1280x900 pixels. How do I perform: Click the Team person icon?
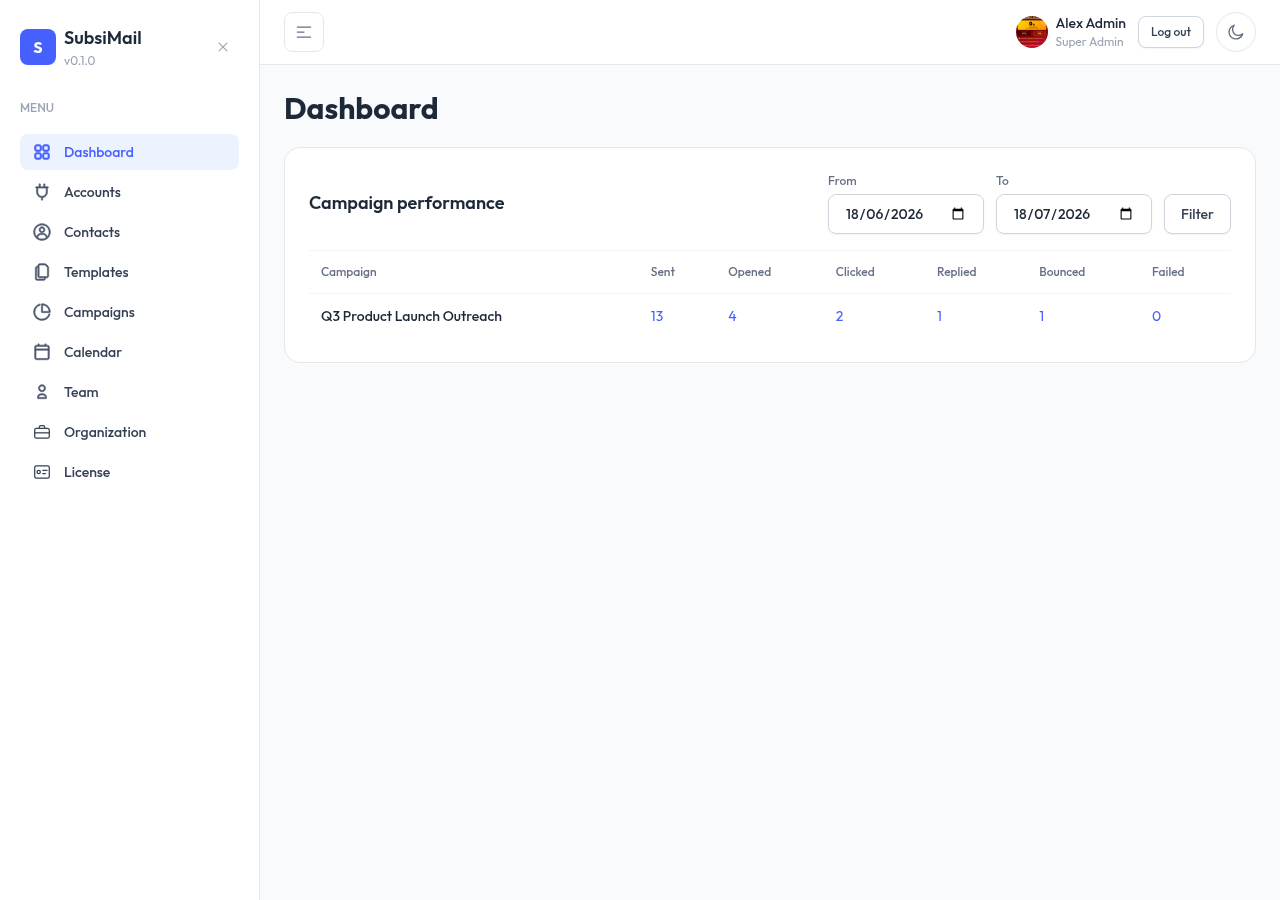(42, 392)
